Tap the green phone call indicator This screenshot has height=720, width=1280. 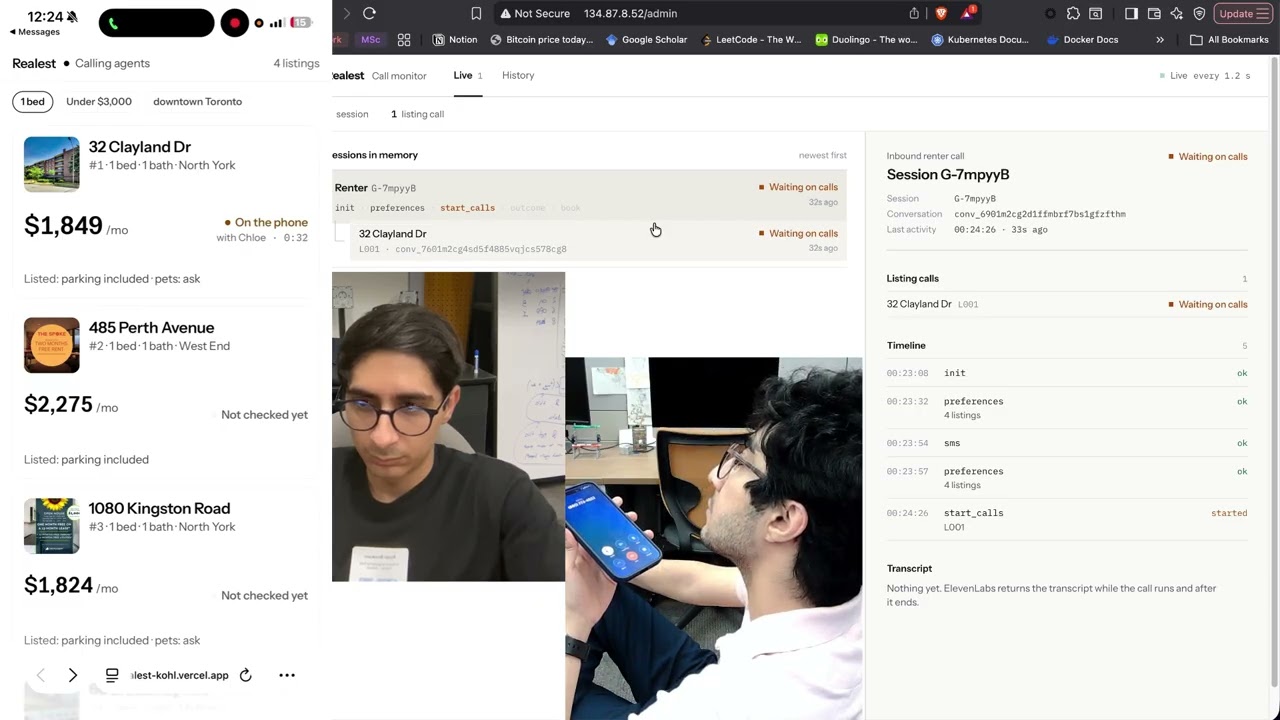click(113, 22)
